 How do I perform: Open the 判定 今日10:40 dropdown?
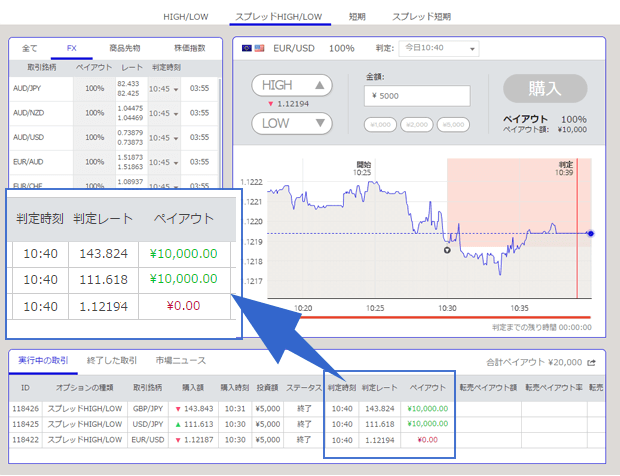point(439,48)
